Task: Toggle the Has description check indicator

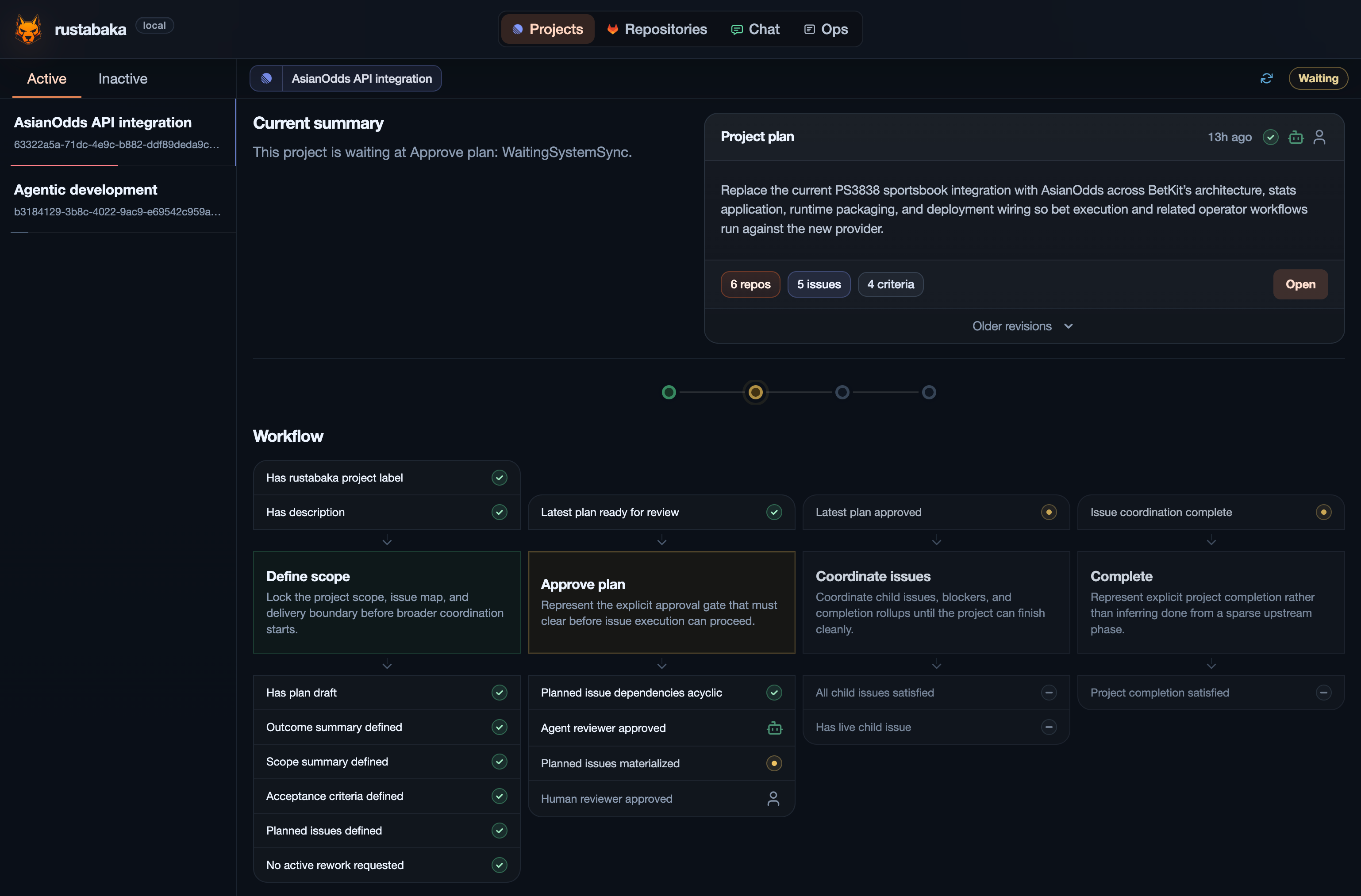Action: click(499, 512)
